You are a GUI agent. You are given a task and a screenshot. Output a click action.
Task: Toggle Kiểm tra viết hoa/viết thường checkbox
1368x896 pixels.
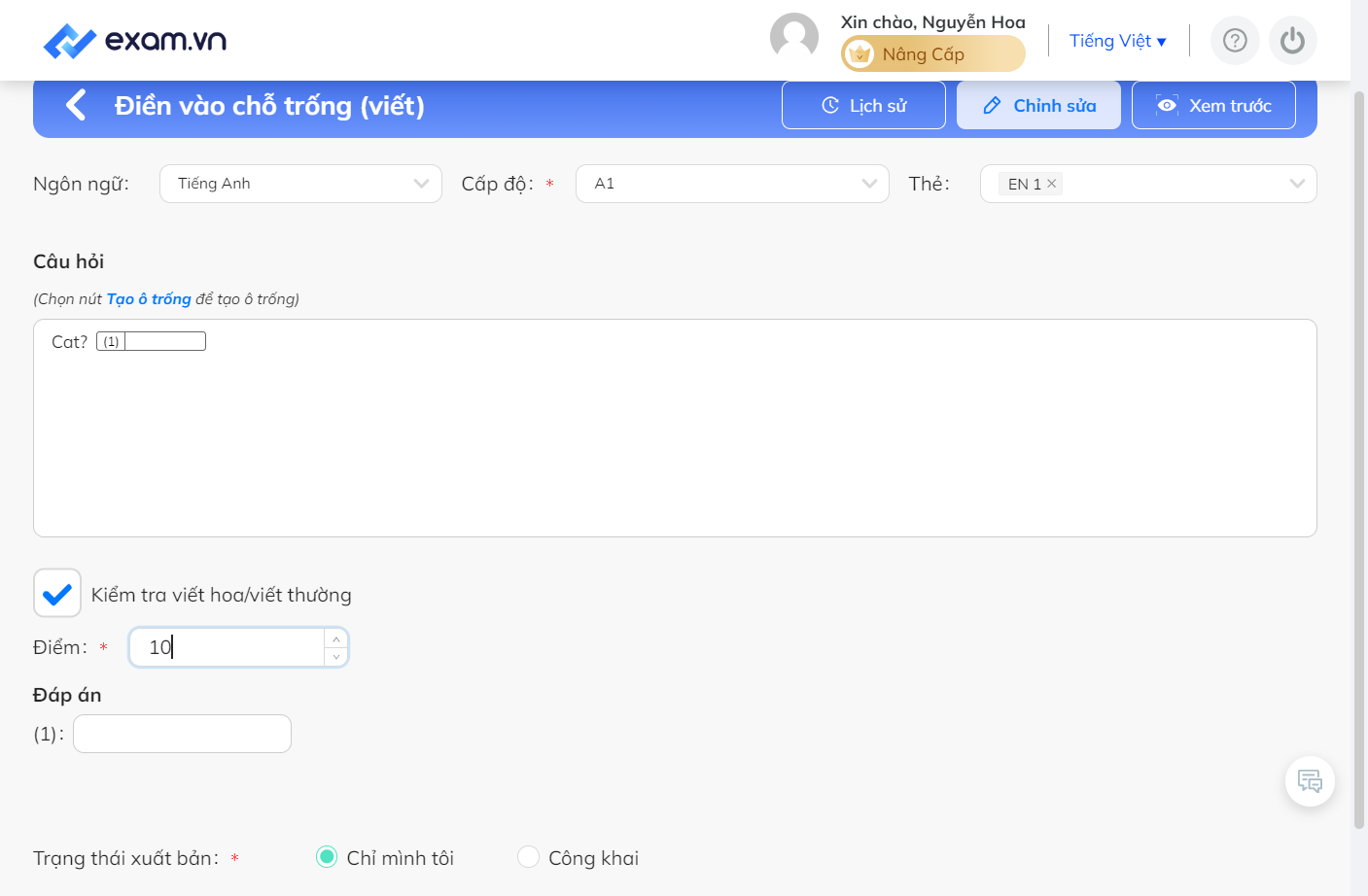coord(57,593)
